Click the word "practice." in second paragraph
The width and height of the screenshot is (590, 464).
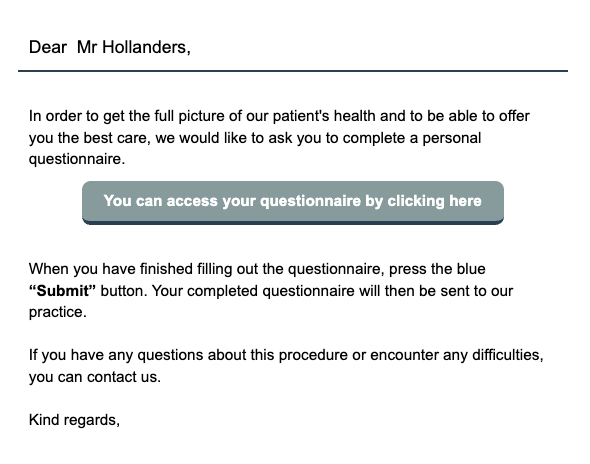tap(58, 312)
